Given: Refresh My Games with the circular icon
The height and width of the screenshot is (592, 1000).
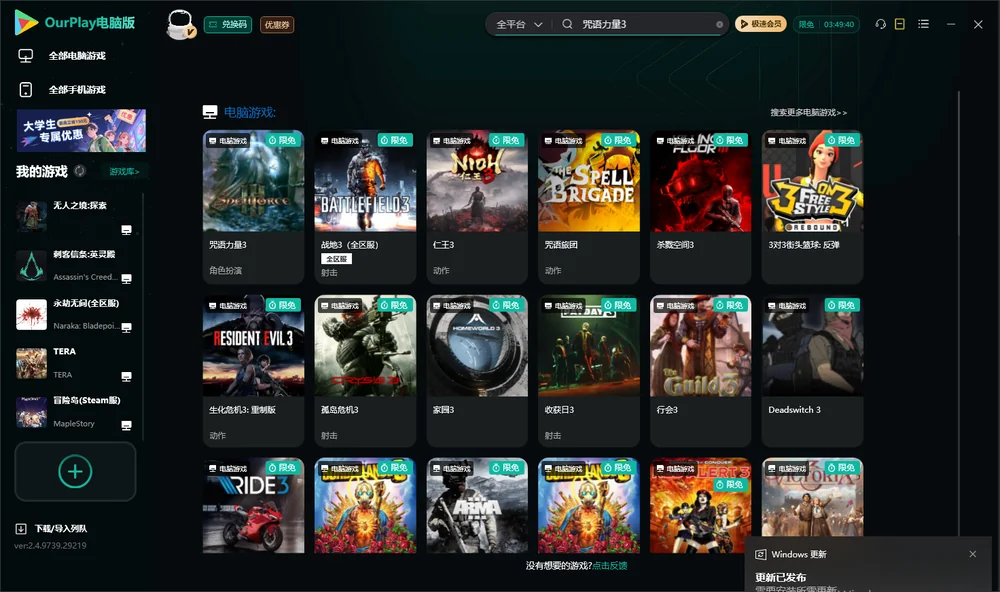Looking at the screenshot, I should point(80,171).
